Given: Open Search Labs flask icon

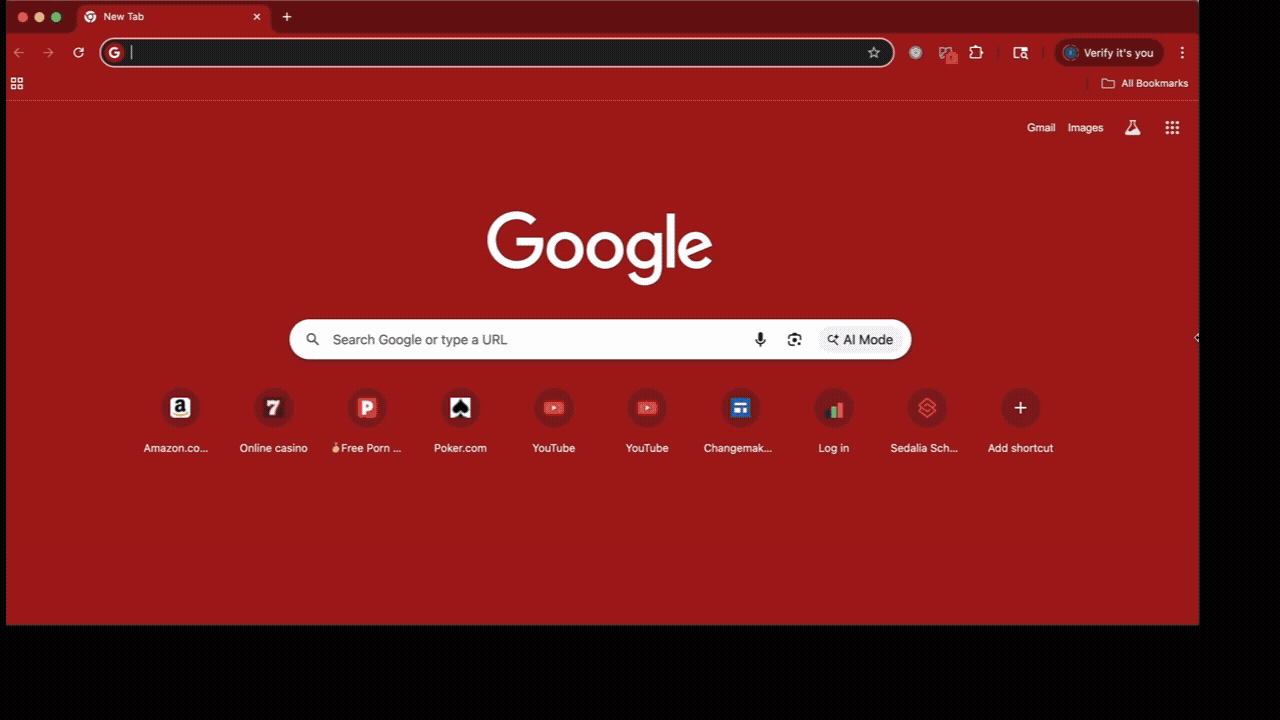Looking at the screenshot, I should [x=1132, y=127].
